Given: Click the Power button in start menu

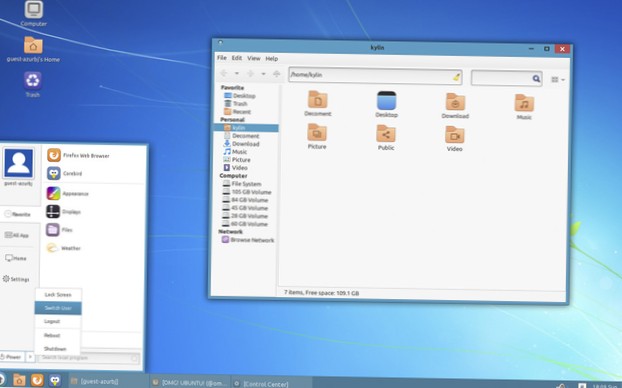Looking at the screenshot, I should (12, 357).
